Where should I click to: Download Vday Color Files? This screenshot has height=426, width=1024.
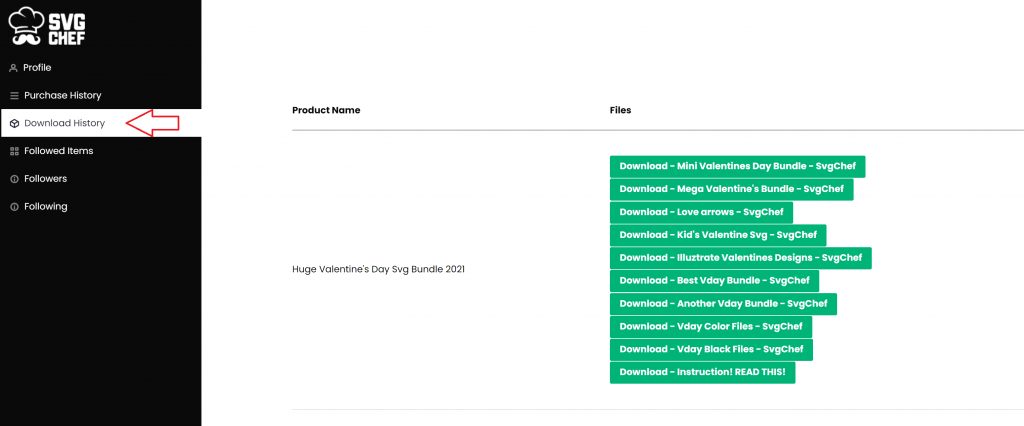pos(711,327)
